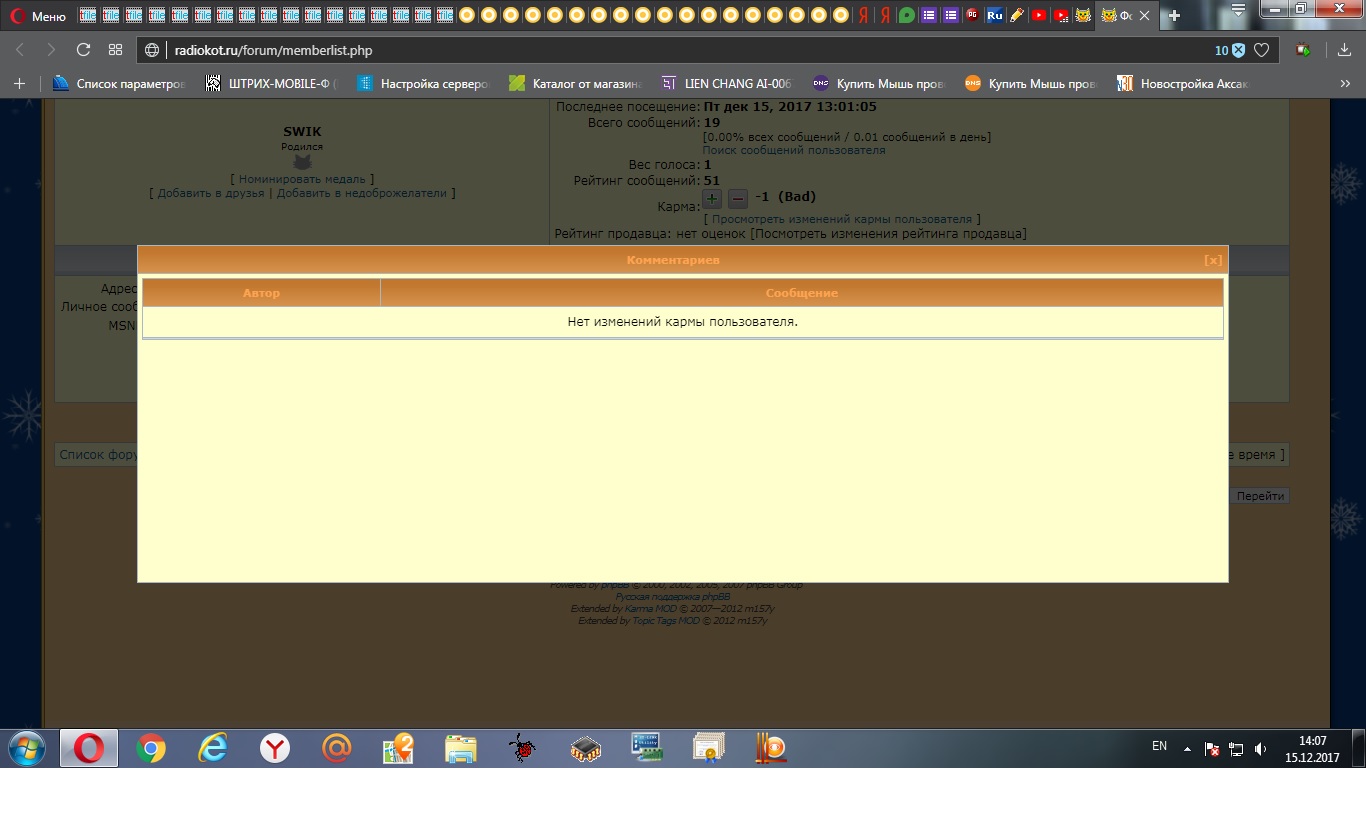The width and height of the screenshot is (1366, 834).
Task: Open Yandex Browser from the taskbar
Action: [274, 748]
